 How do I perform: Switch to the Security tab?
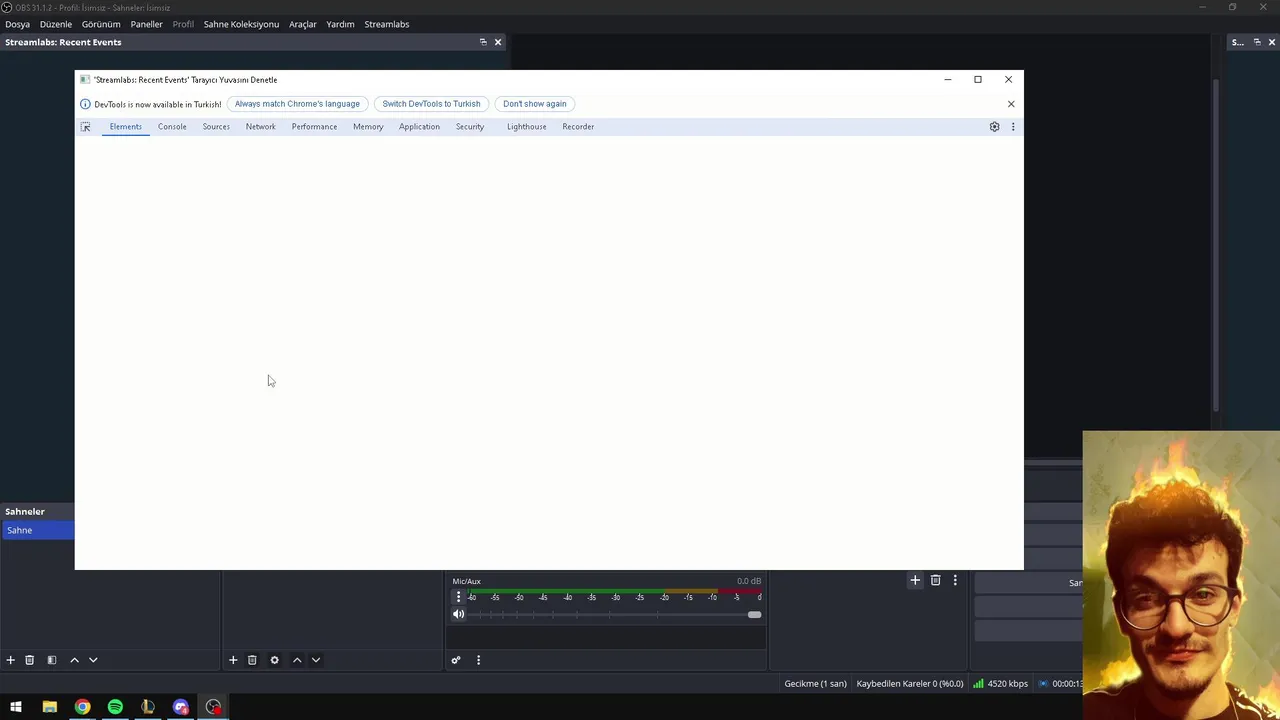[x=470, y=127]
